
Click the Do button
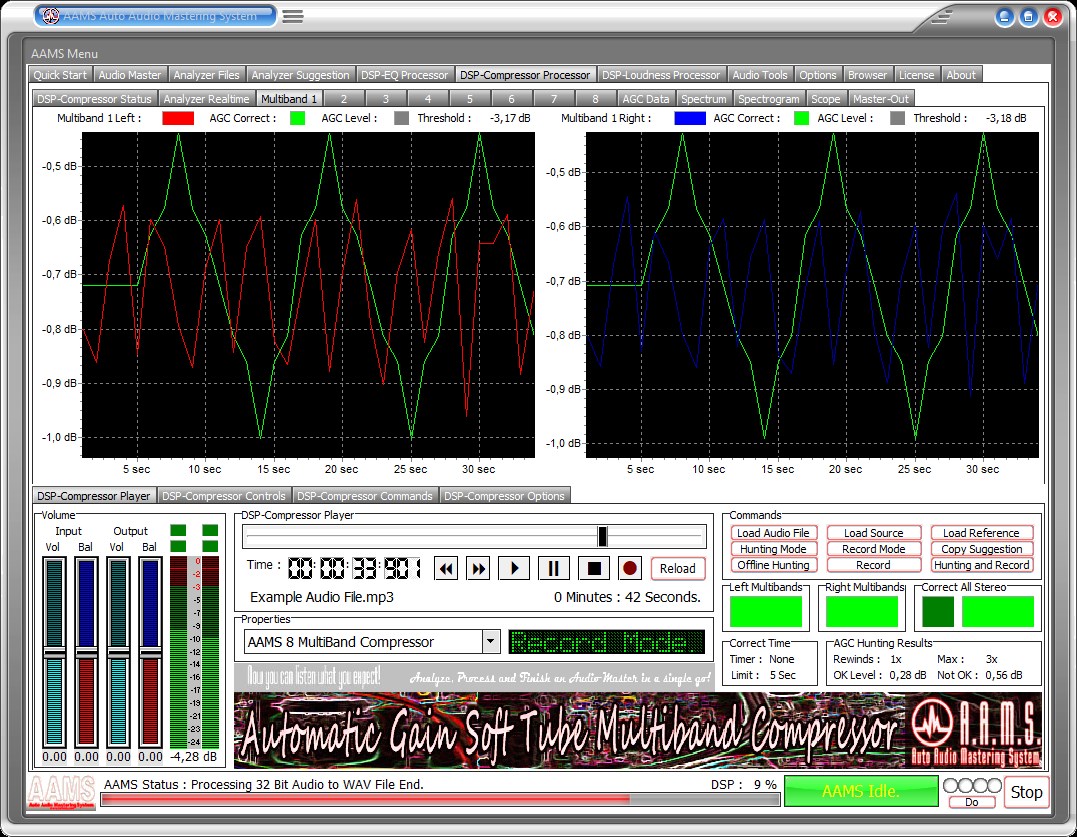pos(971,802)
